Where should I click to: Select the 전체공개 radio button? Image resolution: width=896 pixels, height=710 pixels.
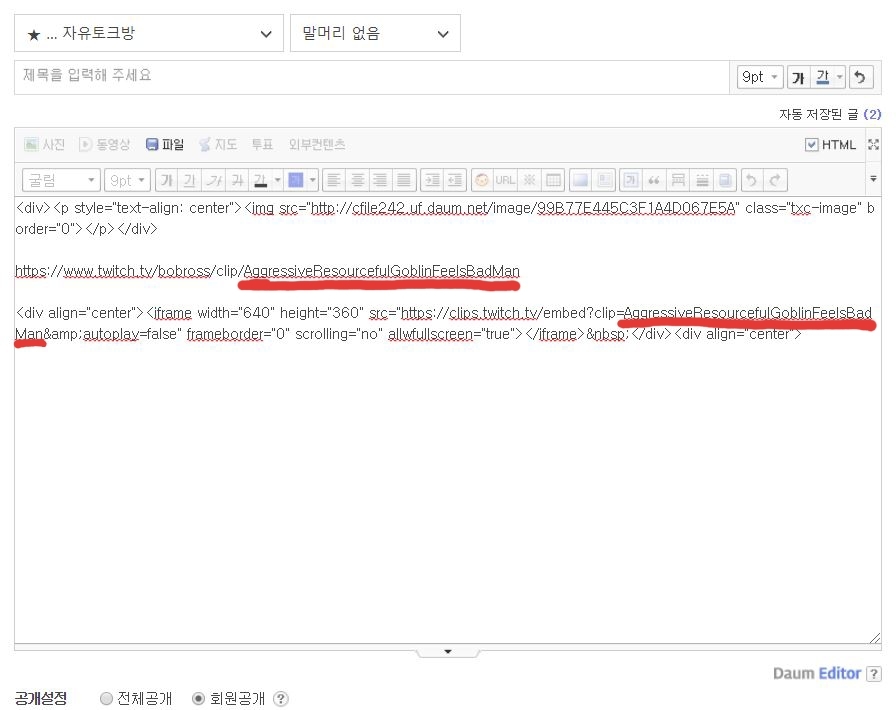(107, 699)
